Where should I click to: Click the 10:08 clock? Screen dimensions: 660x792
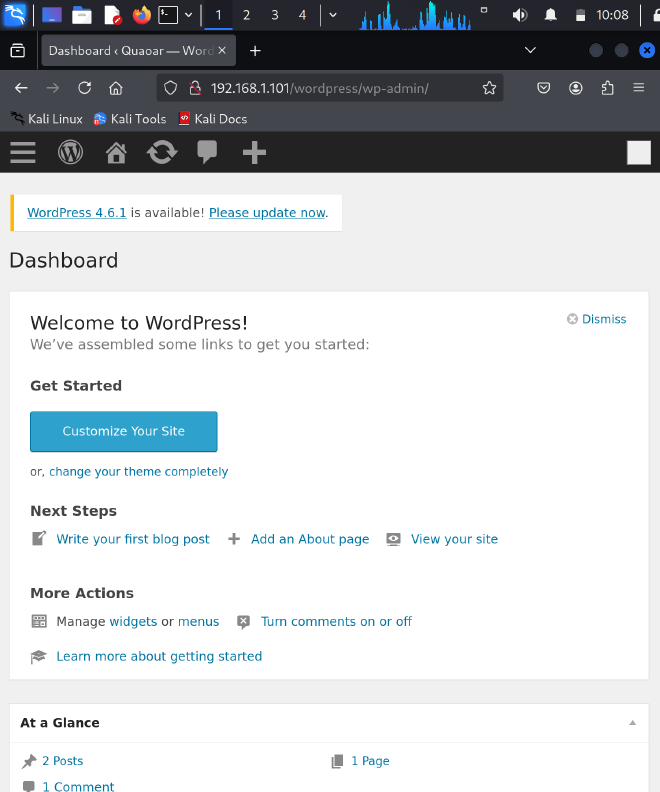click(x=612, y=15)
